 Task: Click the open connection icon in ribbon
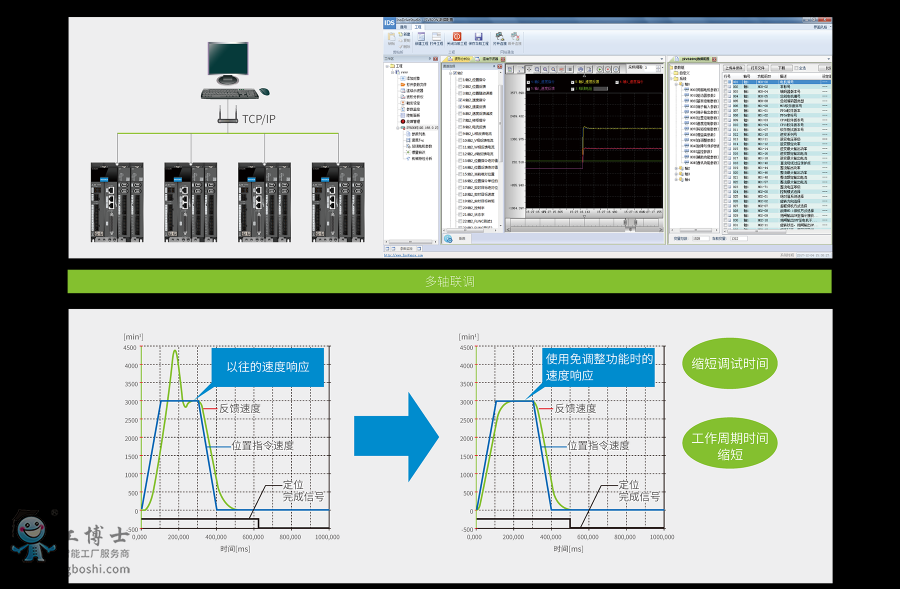(x=499, y=37)
